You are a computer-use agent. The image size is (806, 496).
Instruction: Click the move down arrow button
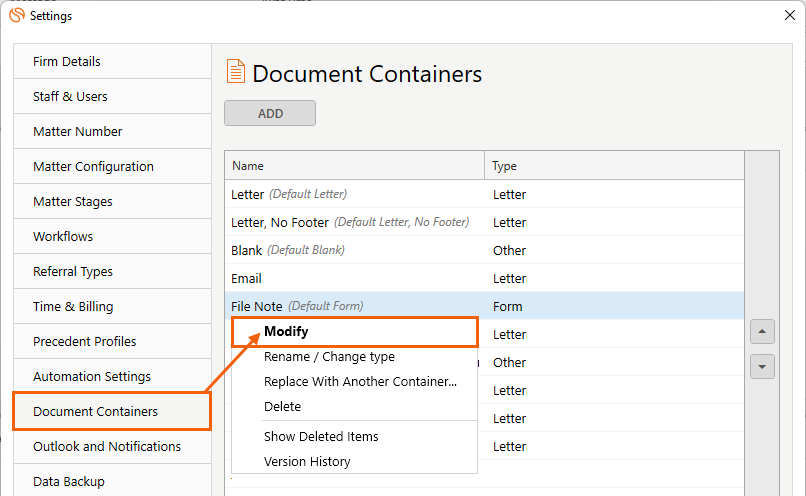[762, 367]
